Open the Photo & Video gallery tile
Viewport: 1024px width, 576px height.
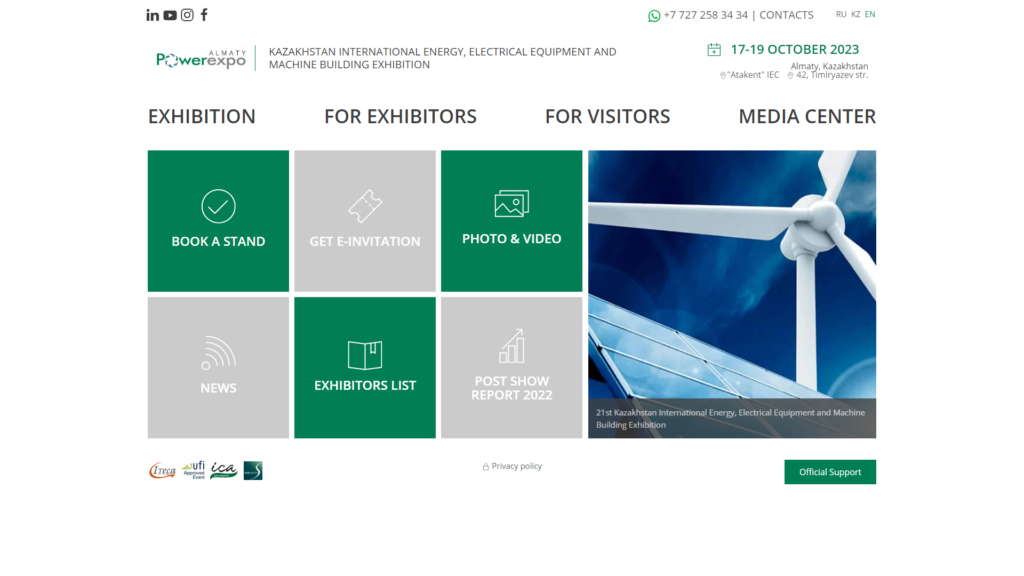tap(511, 220)
